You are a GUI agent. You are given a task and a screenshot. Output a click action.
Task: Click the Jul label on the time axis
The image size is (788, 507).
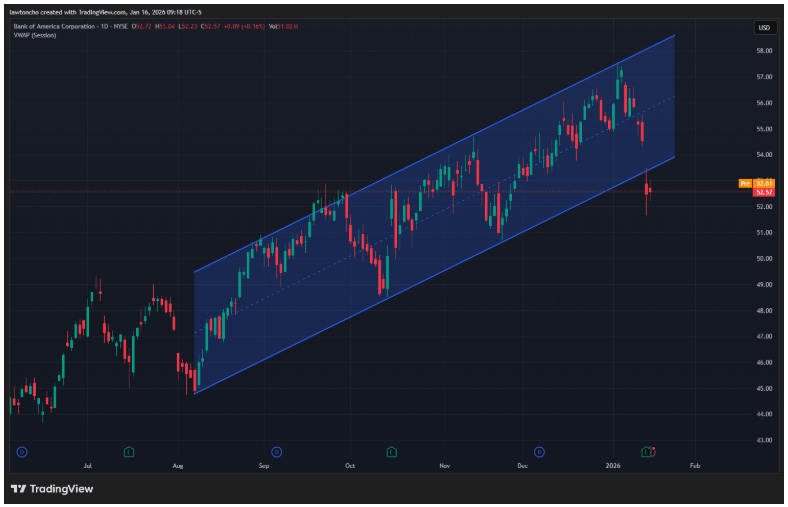pyautogui.click(x=87, y=466)
